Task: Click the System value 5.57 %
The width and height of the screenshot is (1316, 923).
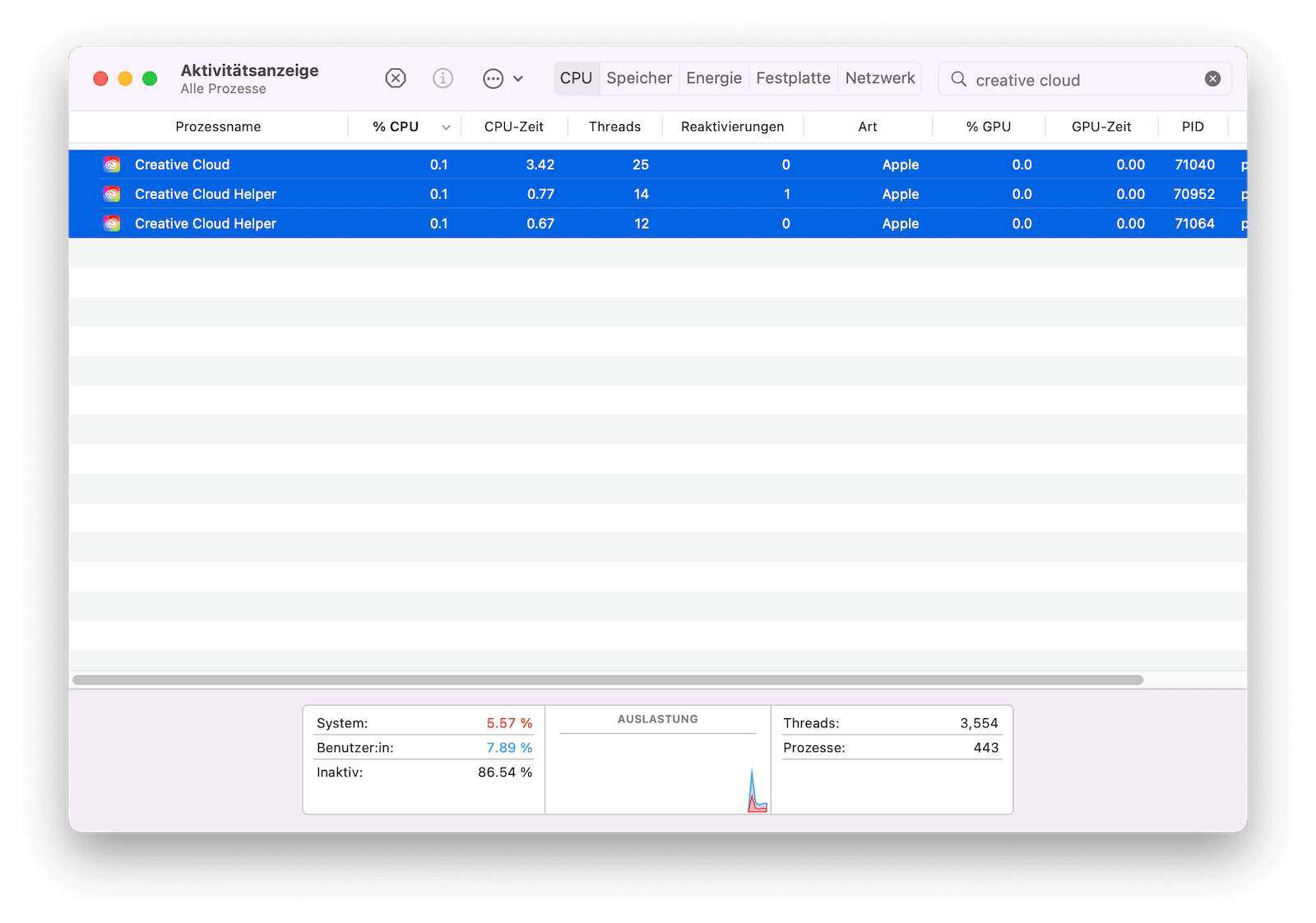Action: point(509,723)
